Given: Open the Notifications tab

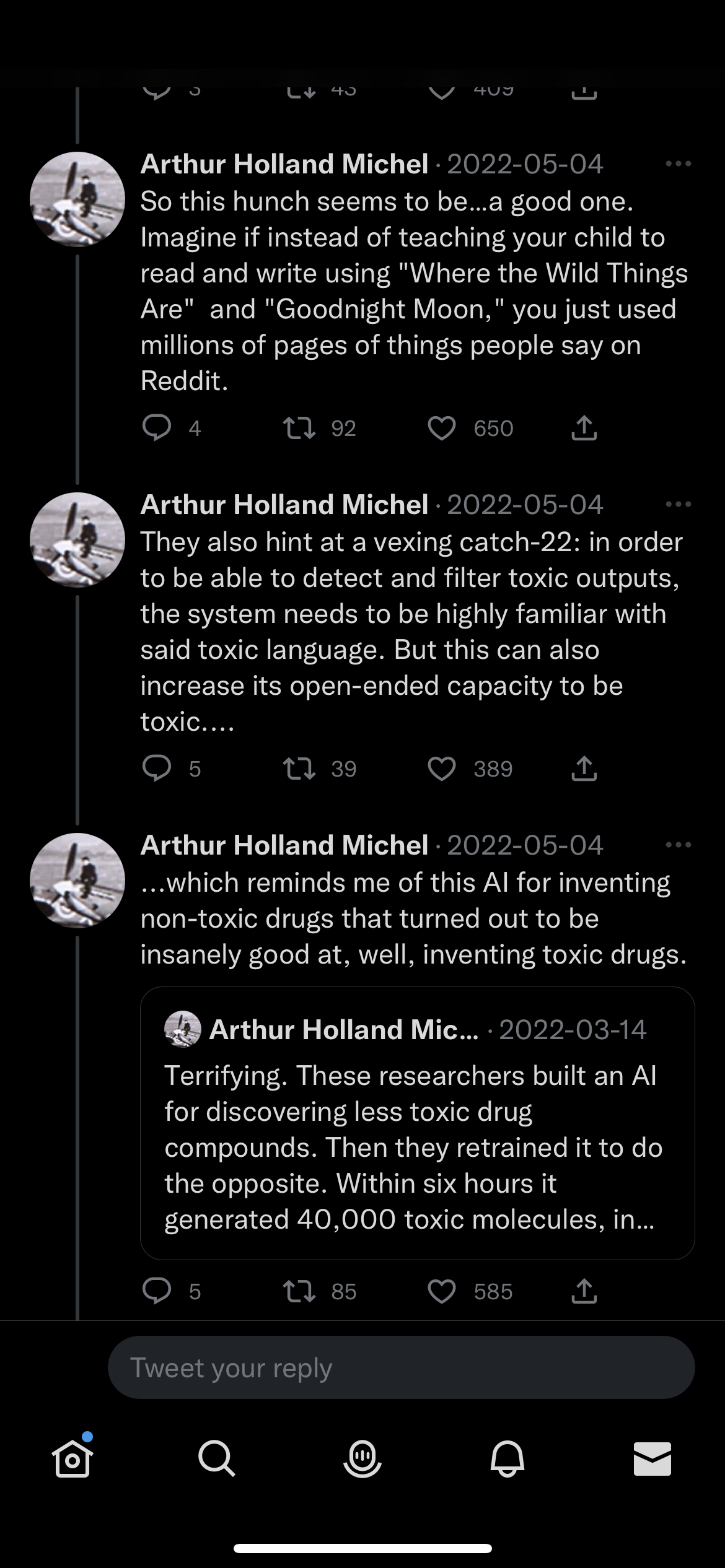Looking at the screenshot, I should click(x=507, y=1458).
